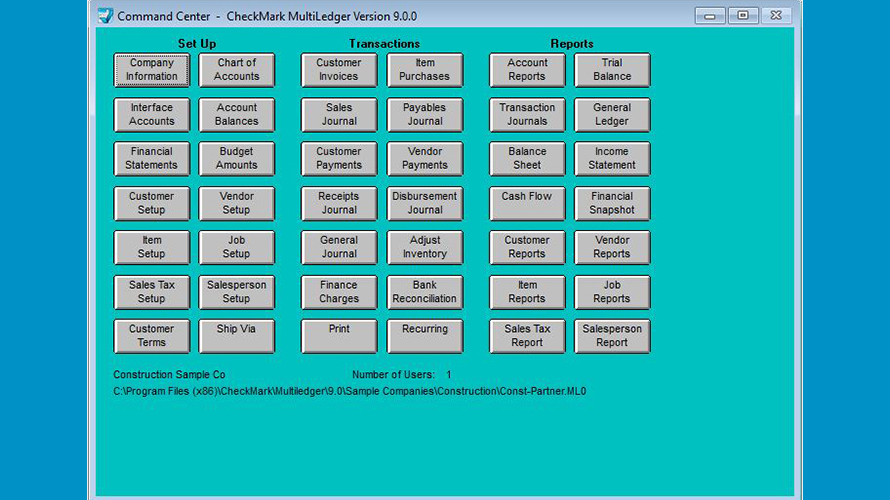This screenshot has width=890, height=500.
Task: Open Item Setup
Action: pyautogui.click(x=152, y=247)
